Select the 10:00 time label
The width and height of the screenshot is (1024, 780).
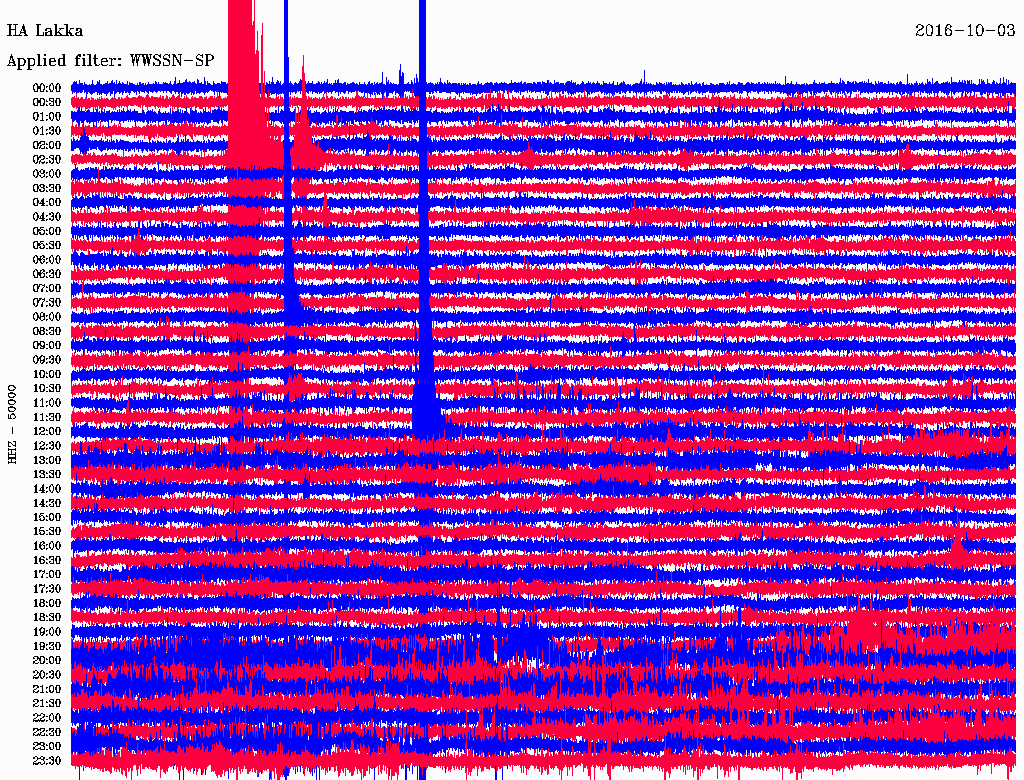(47, 374)
